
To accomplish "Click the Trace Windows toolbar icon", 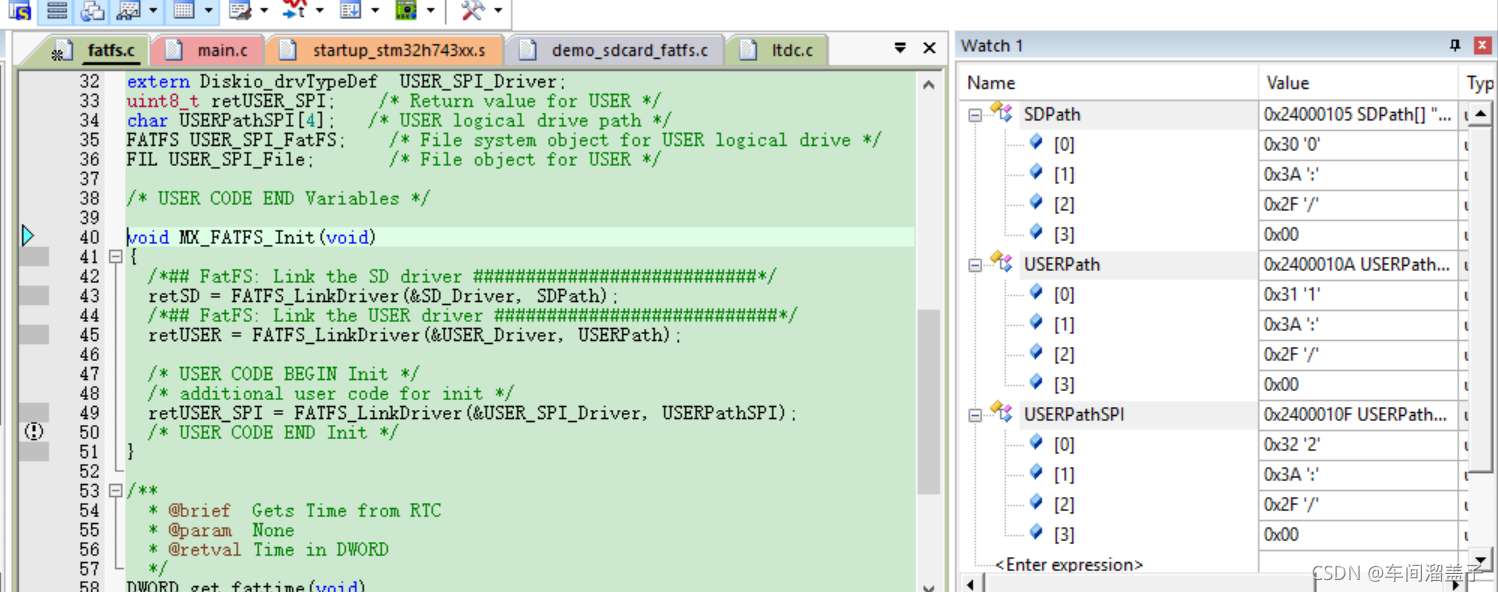I will point(350,10).
